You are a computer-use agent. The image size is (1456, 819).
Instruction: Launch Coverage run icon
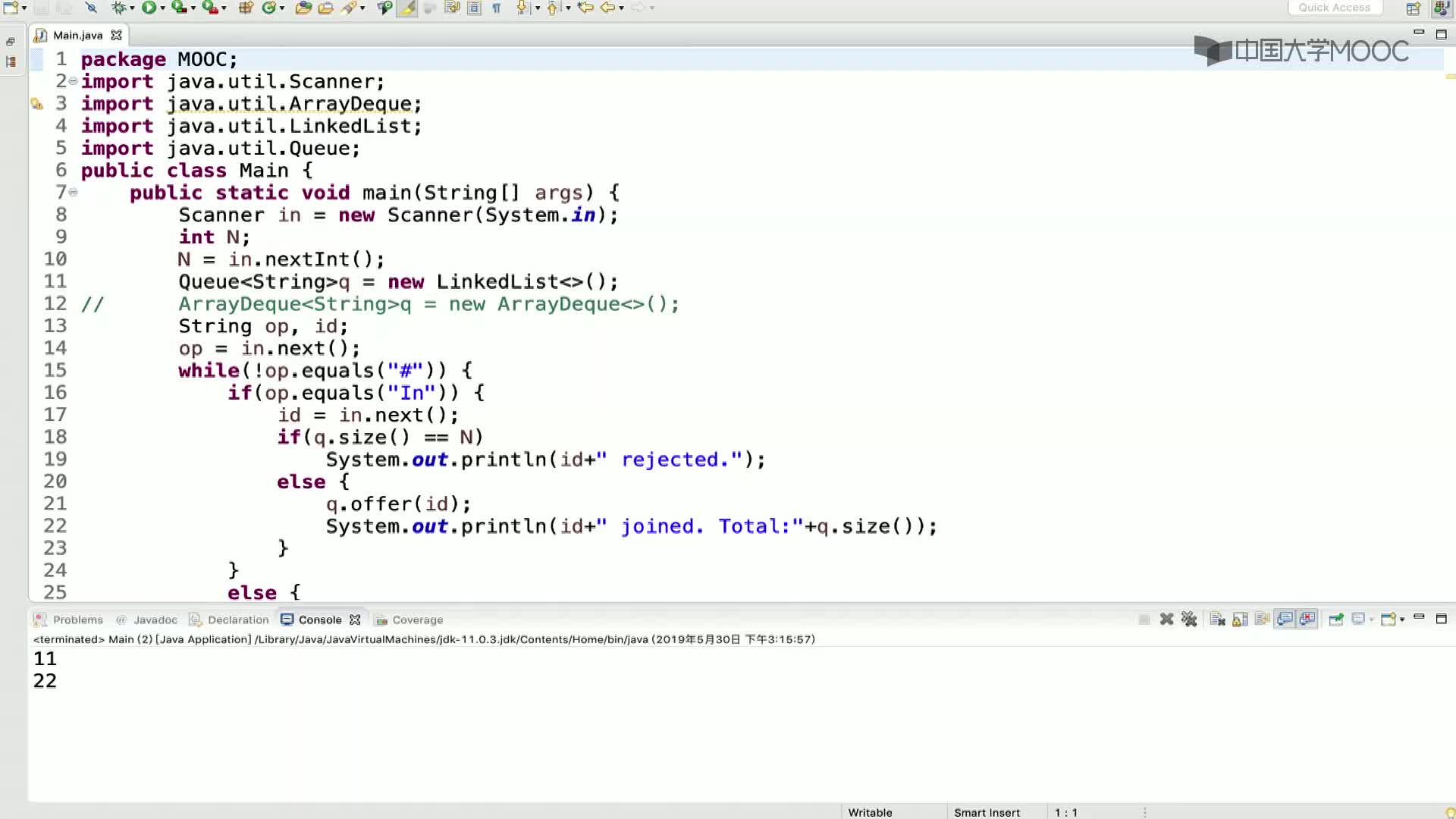coord(178,8)
